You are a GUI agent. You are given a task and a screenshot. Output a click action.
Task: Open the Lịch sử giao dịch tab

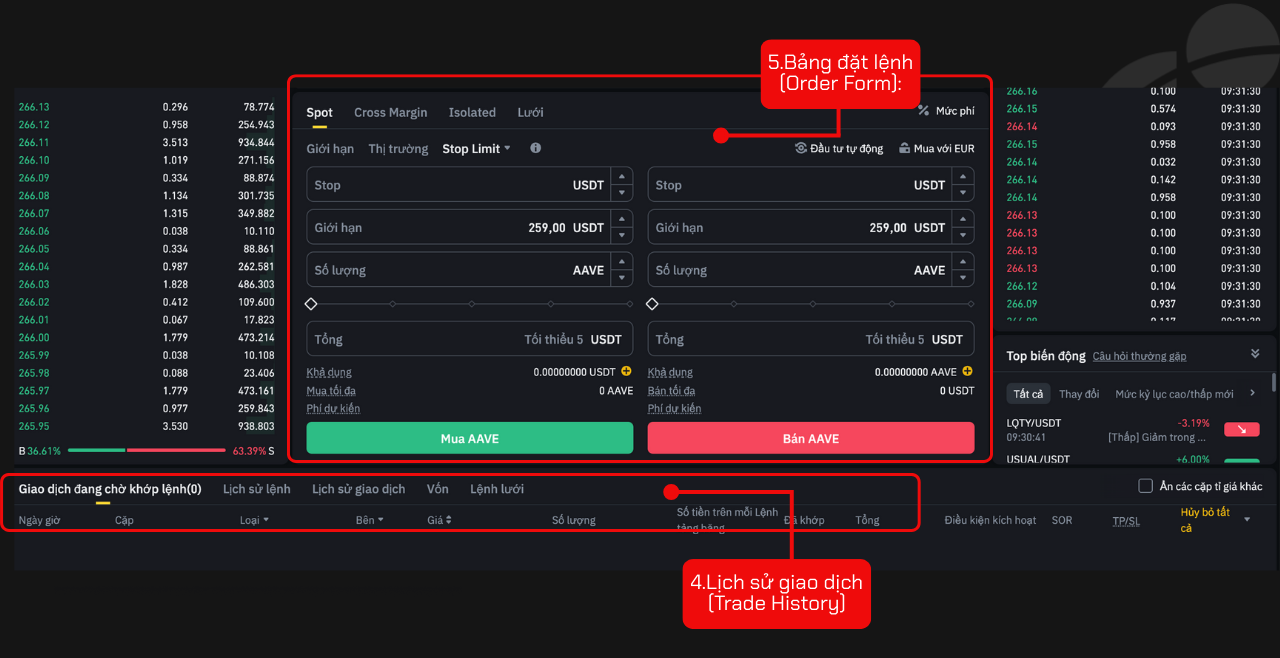359,489
